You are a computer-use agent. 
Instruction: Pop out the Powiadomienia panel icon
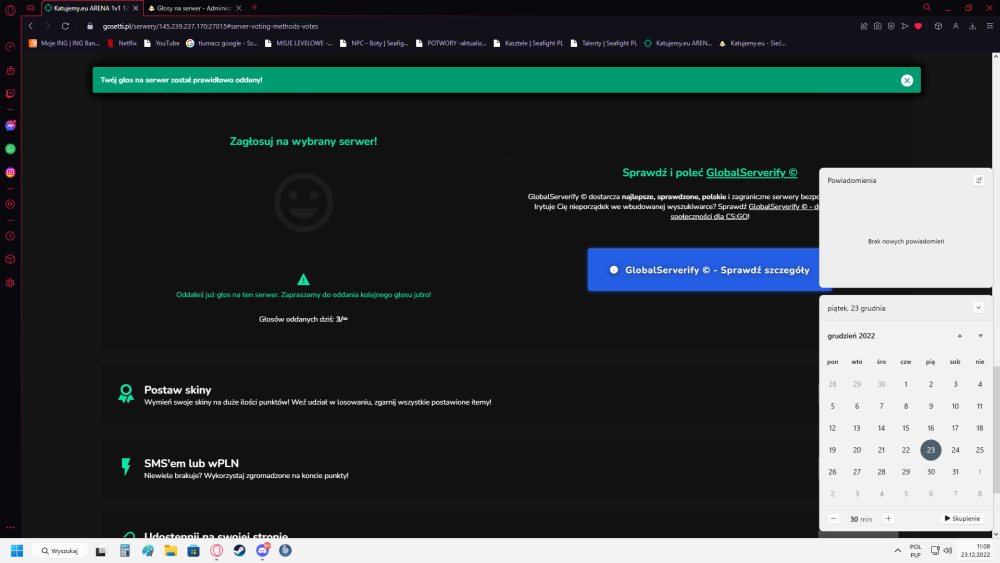click(978, 180)
